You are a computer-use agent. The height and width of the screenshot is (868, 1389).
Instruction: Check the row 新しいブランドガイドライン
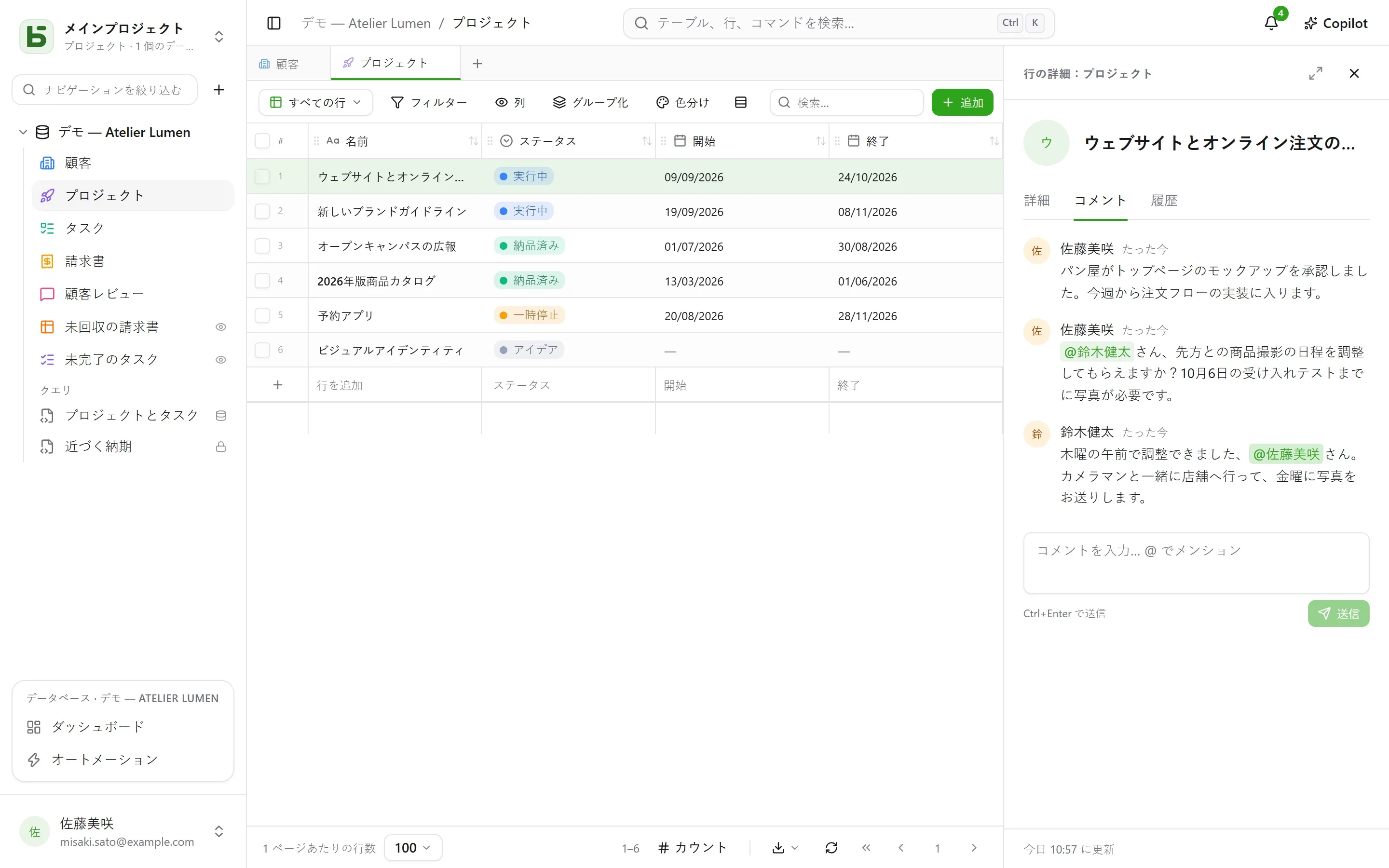click(262, 211)
